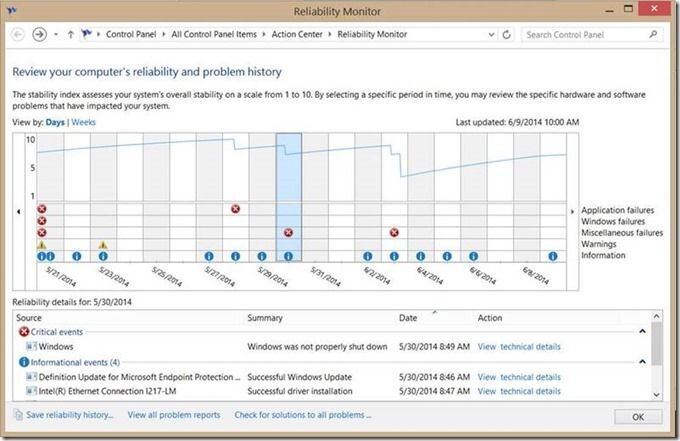Screen dimensions: 680x441
Task: Click scroll up arrow of details list
Action: pos(657,317)
